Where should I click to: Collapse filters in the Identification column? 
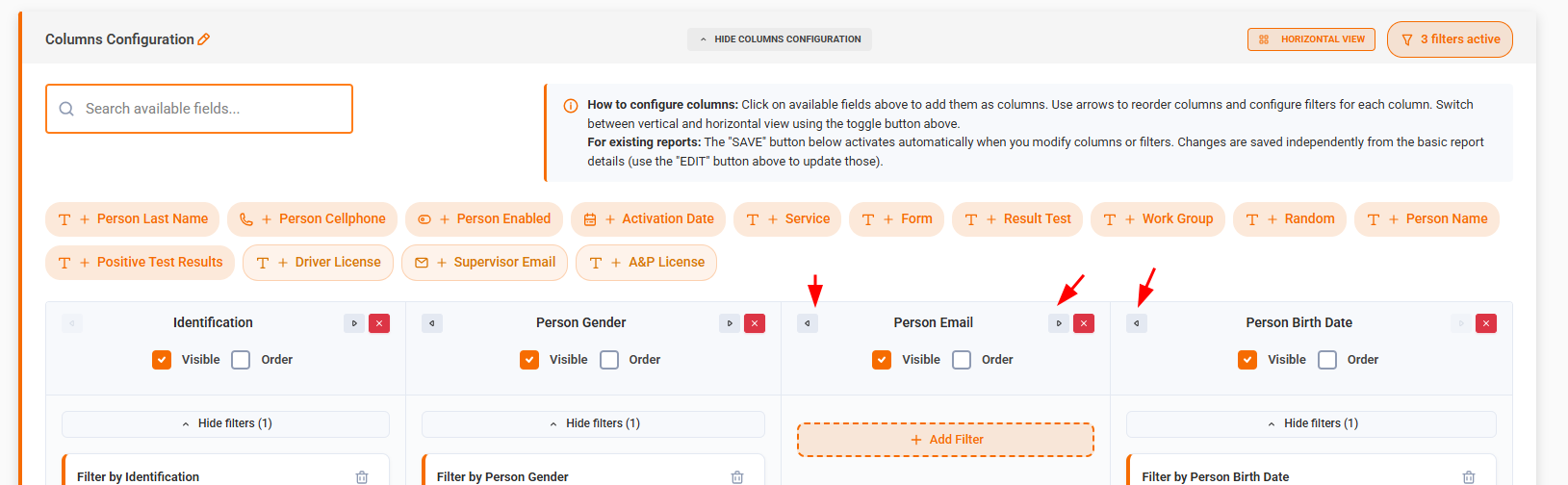pos(226,423)
